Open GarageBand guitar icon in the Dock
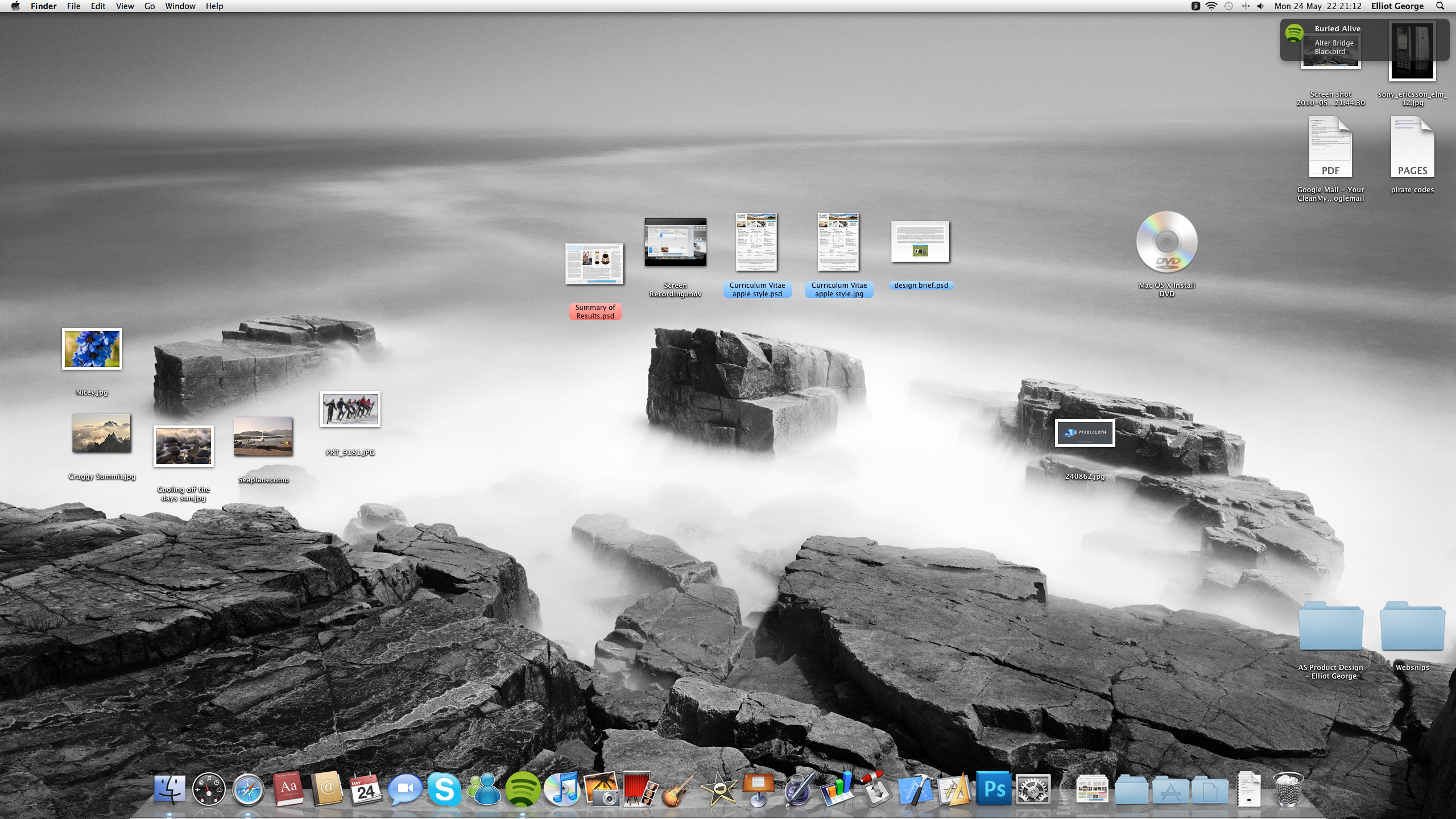This screenshot has width=1456, height=819. click(680, 789)
